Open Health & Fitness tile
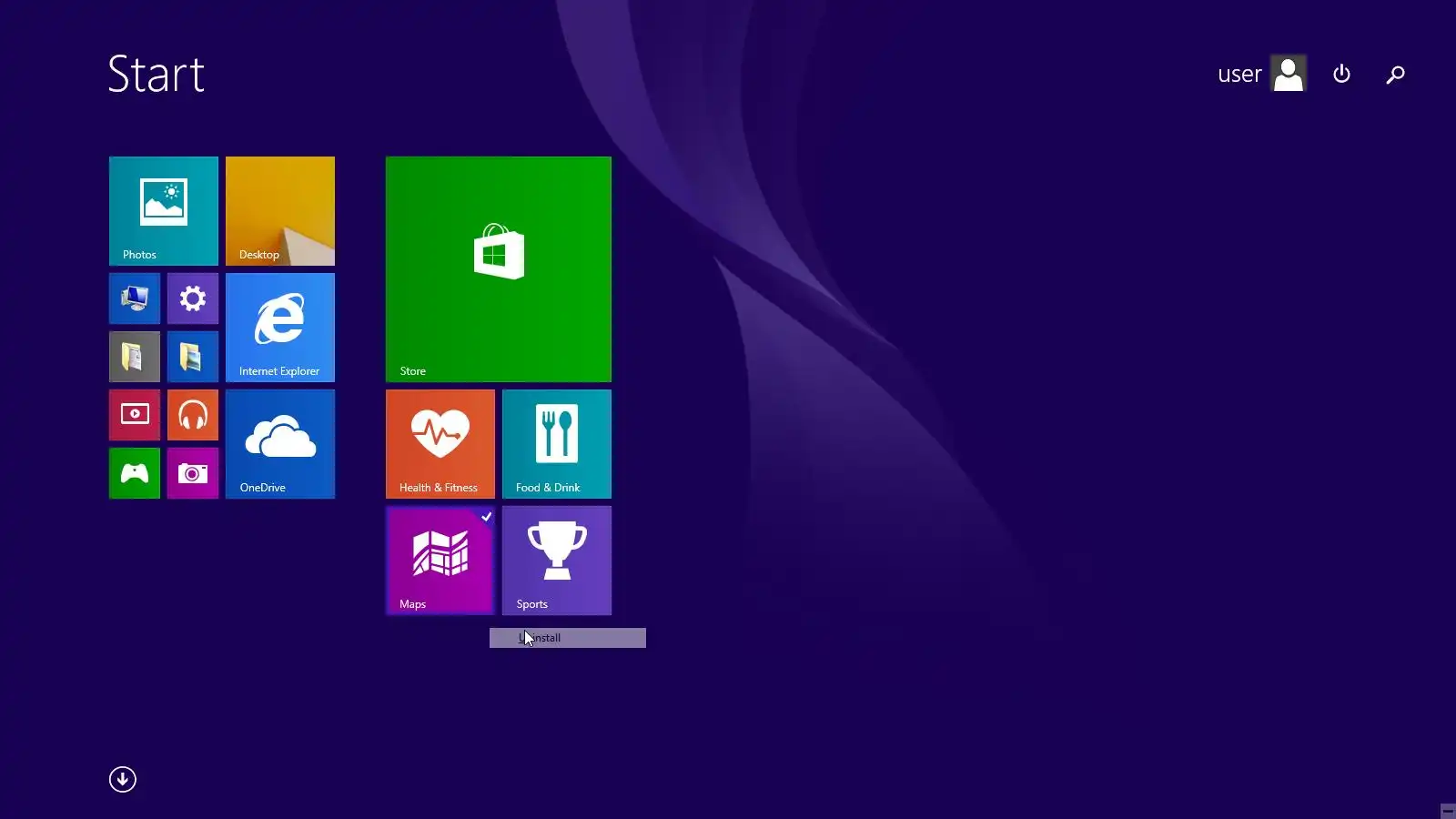Image resolution: width=1456 pixels, height=819 pixels. pos(440,444)
